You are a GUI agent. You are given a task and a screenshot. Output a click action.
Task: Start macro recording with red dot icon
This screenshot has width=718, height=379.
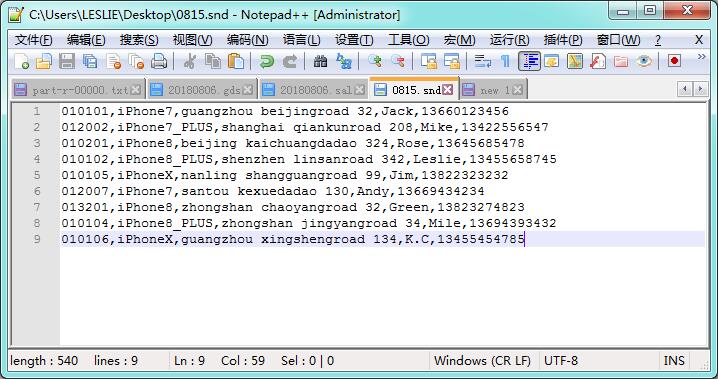coord(674,61)
